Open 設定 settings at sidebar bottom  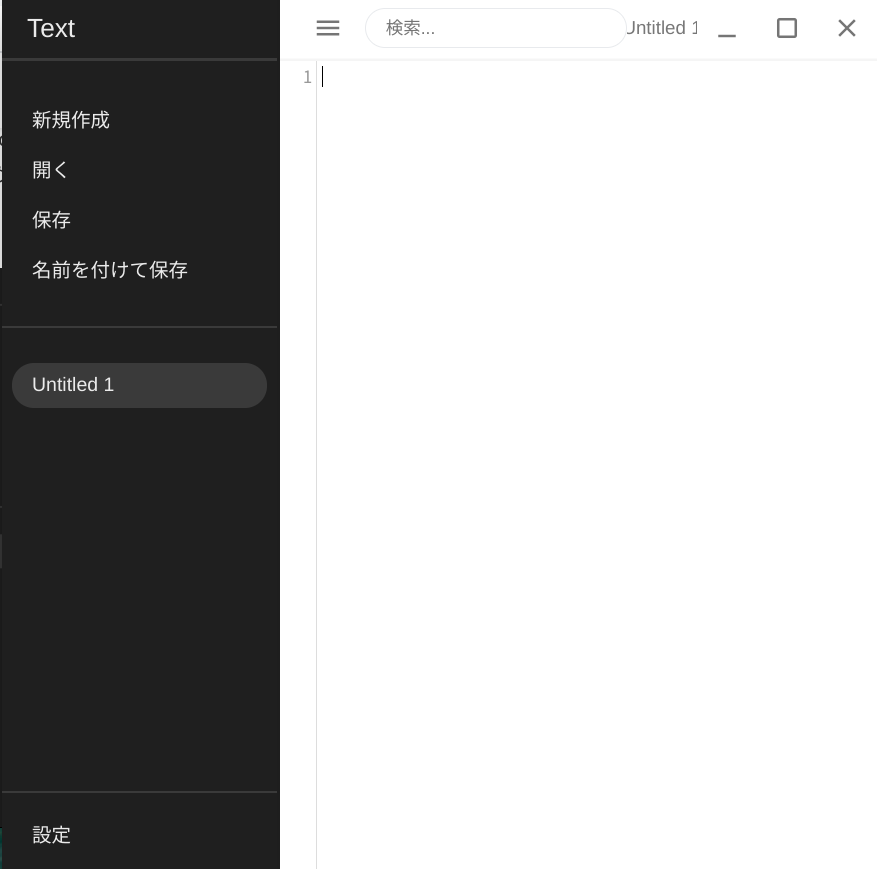pyautogui.click(x=51, y=835)
